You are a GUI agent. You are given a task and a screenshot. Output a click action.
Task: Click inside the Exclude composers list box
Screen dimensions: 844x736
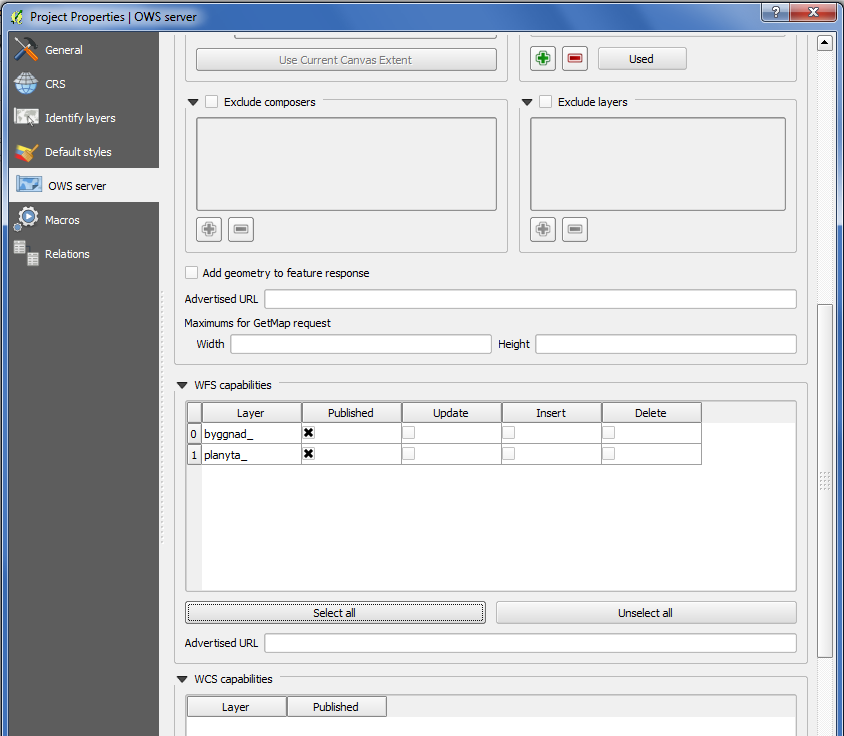tap(346, 164)
